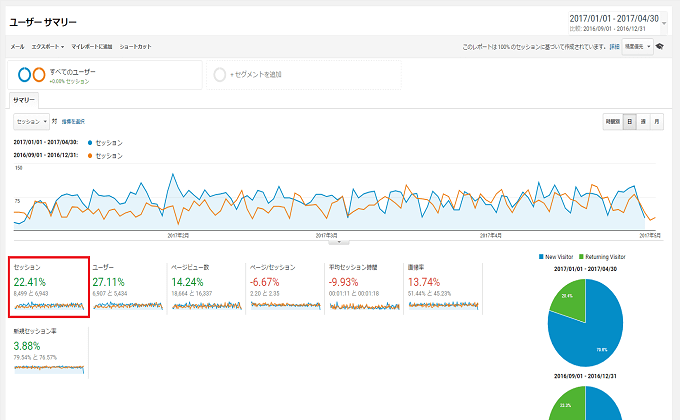Click the date range 2017/01/01 - 2017/04/30
The width and height of the screenshot is (680, 420).
point(614,19)
